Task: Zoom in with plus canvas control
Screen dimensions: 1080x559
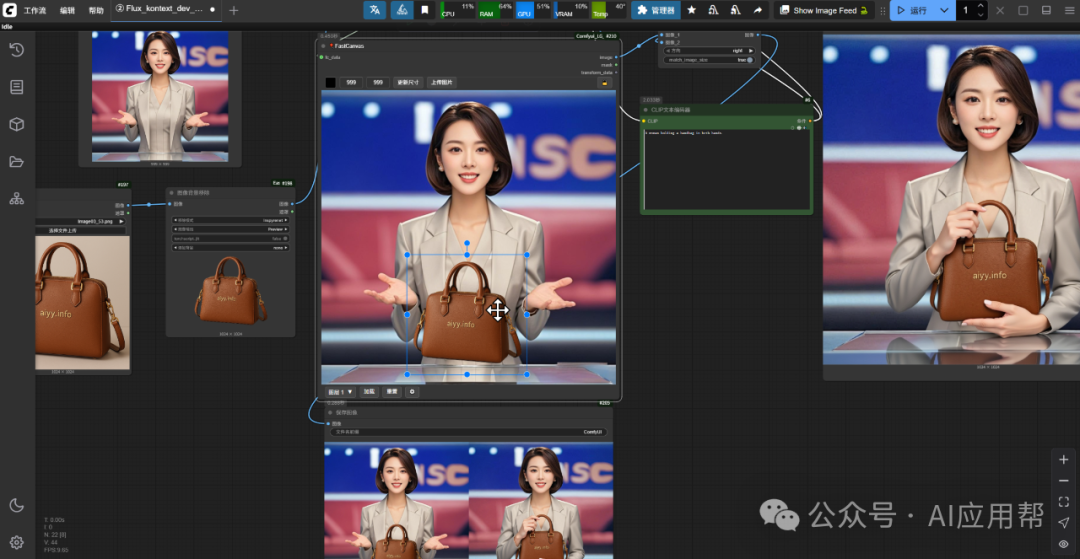Action: pos(1064,459)
